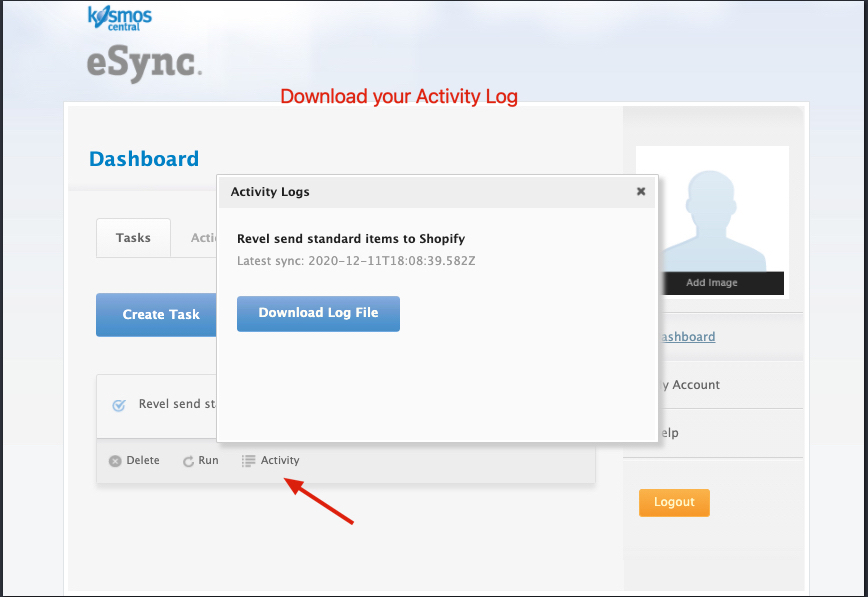Open the Dashboard sidebar link
This screenshot has height=597, width=868.
[x=687, y=337]
